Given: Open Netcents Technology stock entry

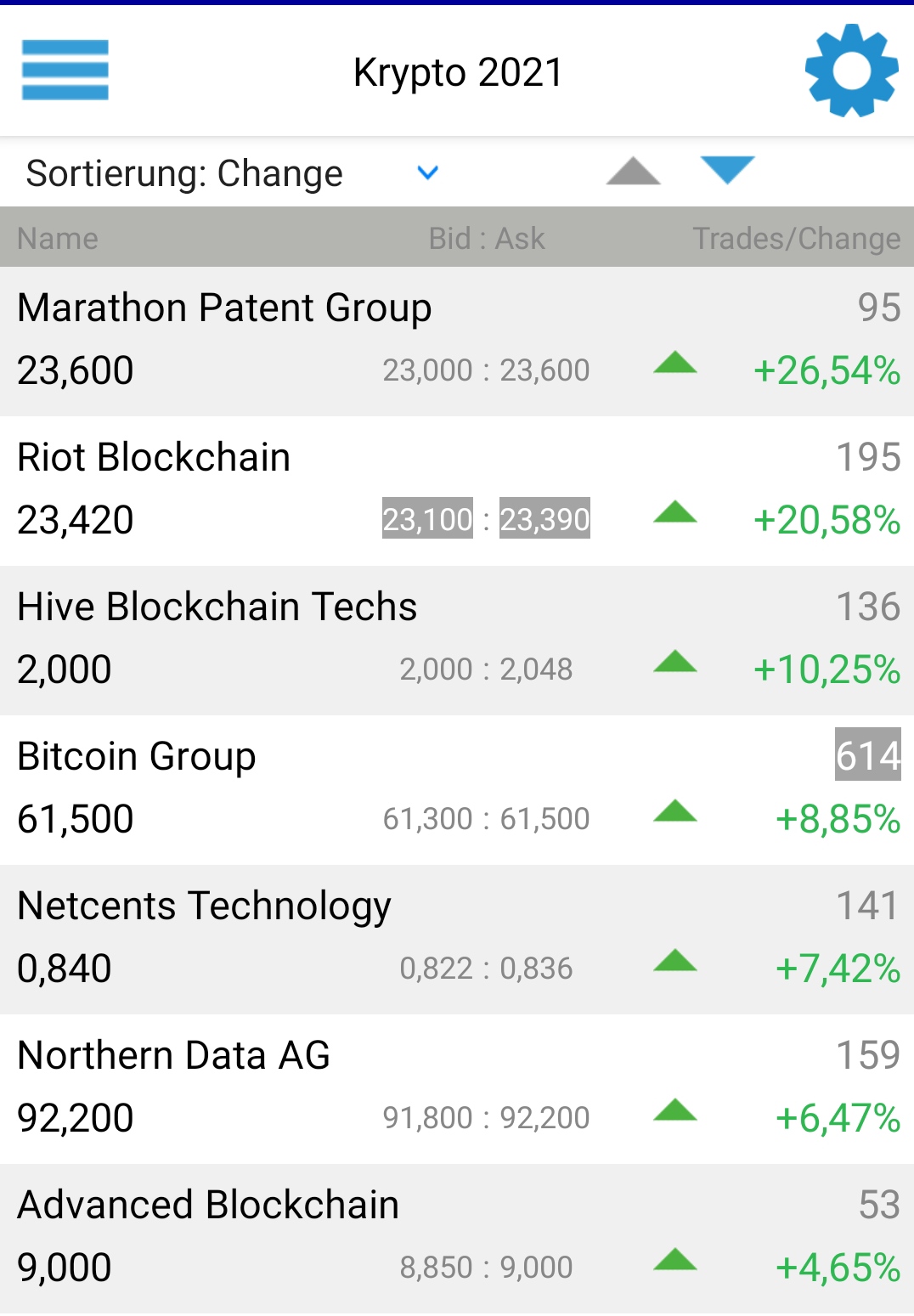Looking at the screenshot, I should [204, 907].
